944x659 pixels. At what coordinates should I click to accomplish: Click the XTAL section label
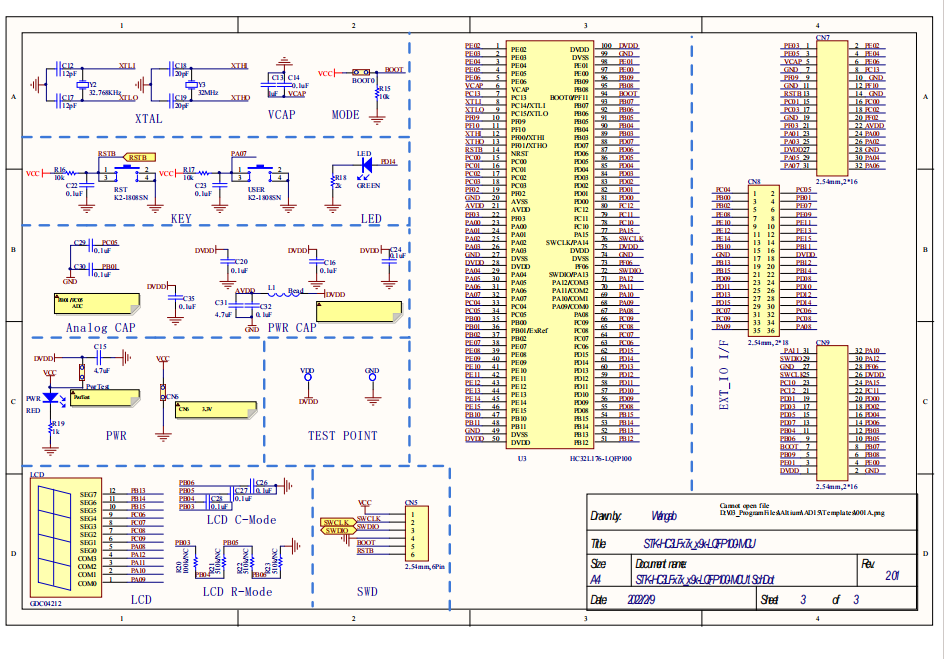pyautogui.click(x=149, y=119)
